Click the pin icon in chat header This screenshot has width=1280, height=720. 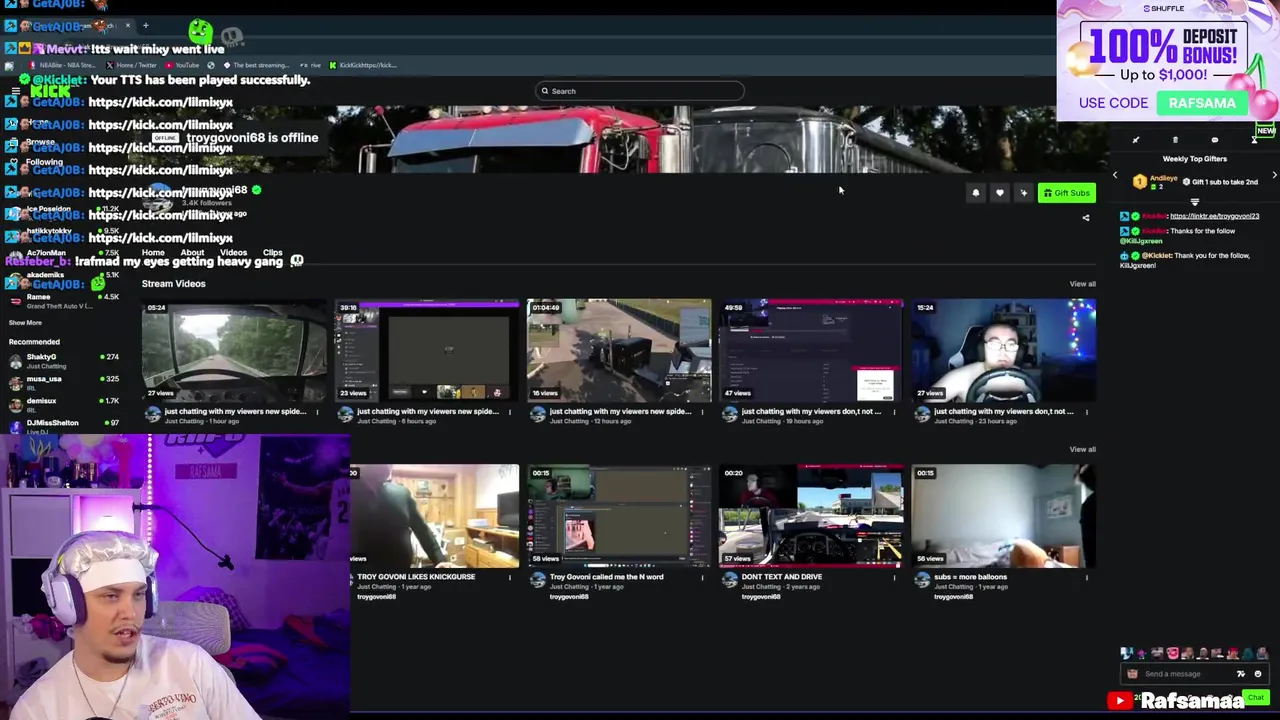pyautogui.click(x=1136, y=141)
